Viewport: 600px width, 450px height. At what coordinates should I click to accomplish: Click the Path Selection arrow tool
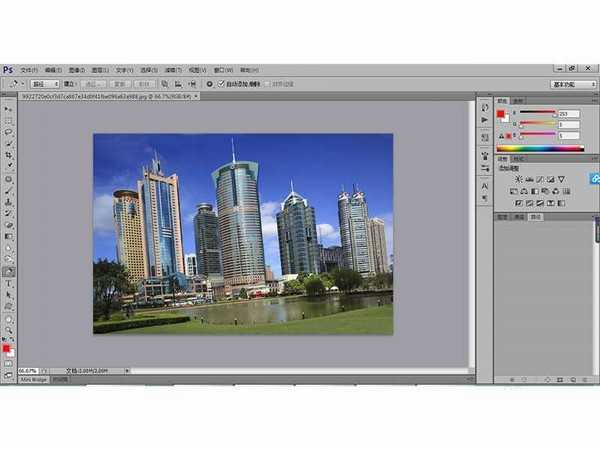9,295
